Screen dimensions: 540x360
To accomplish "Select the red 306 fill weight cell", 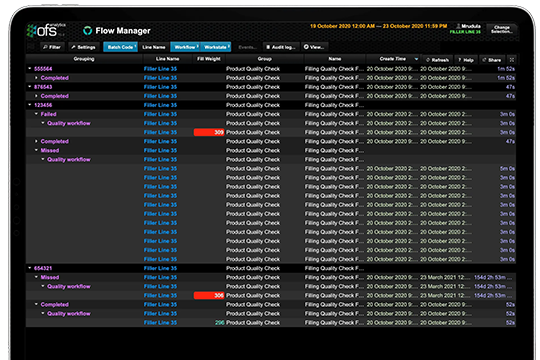I will [x=209, y=295].
